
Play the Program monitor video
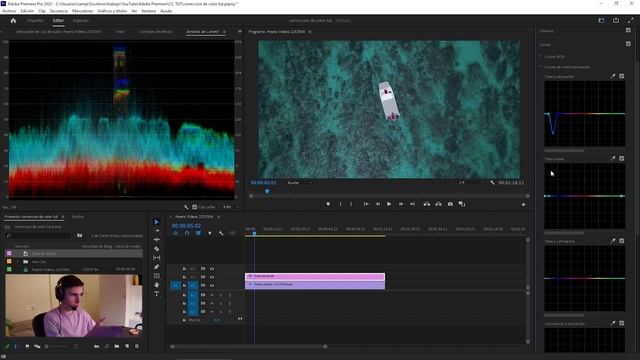point(389,204)
